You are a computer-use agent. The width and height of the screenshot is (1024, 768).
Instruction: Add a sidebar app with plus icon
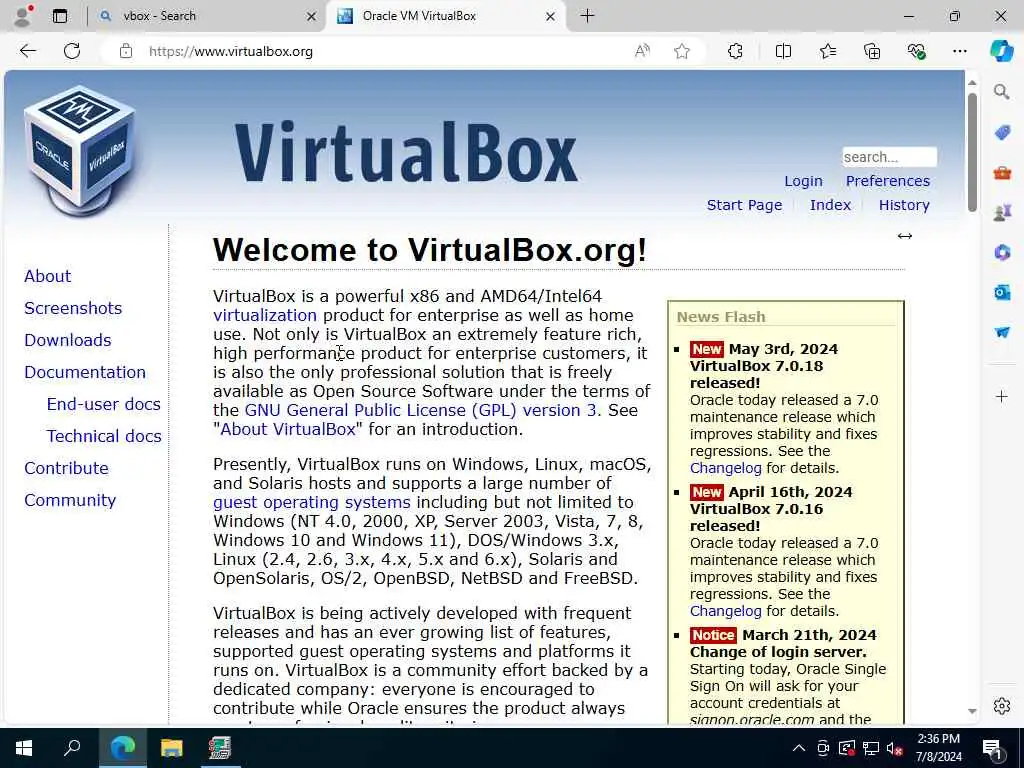click(1001, 397)
